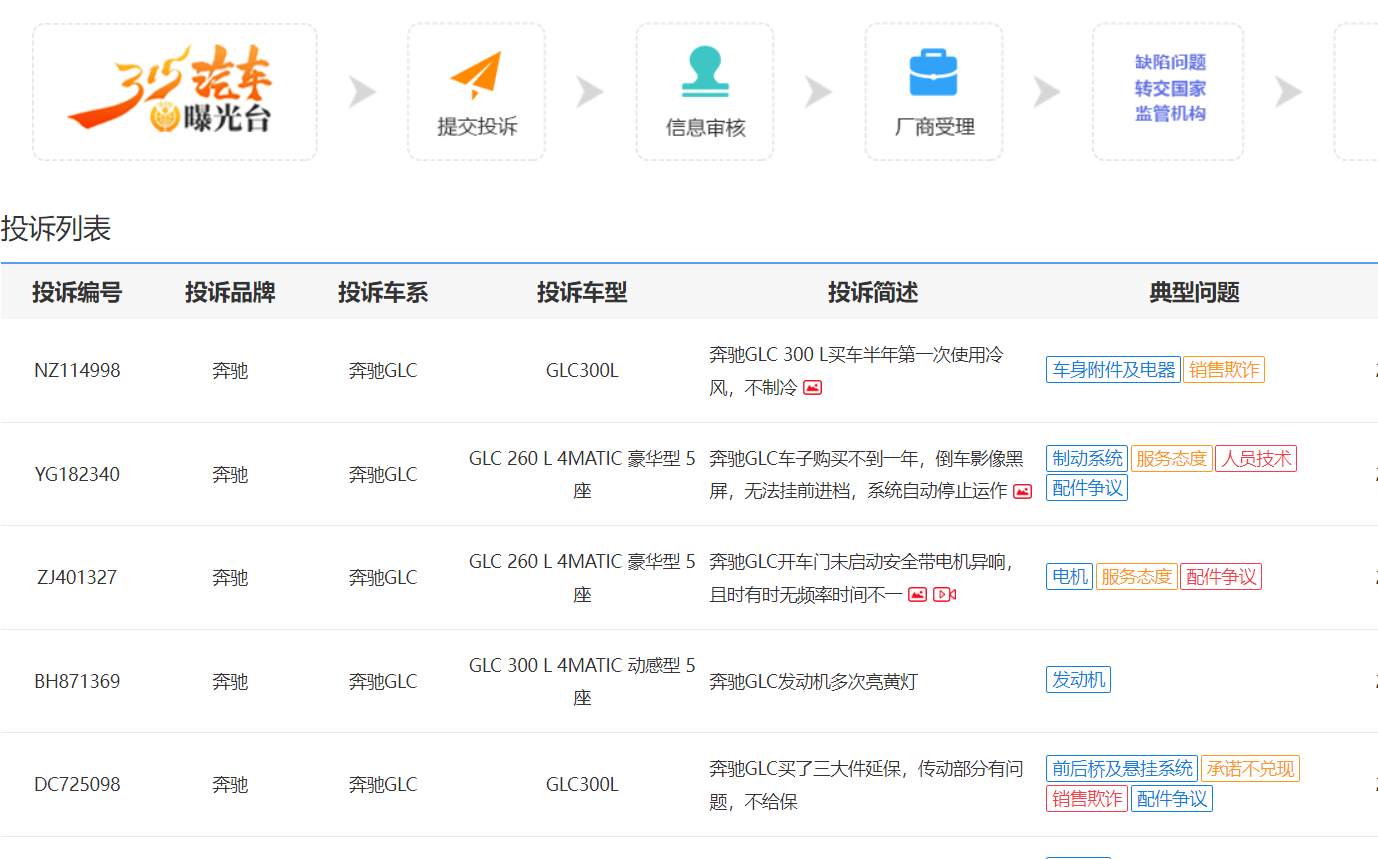Select the 车身附件及电器 tag
Image resolution: width=1378 pixels, height=859 pixels.
pyautogui.click(x=1113, y=370)
